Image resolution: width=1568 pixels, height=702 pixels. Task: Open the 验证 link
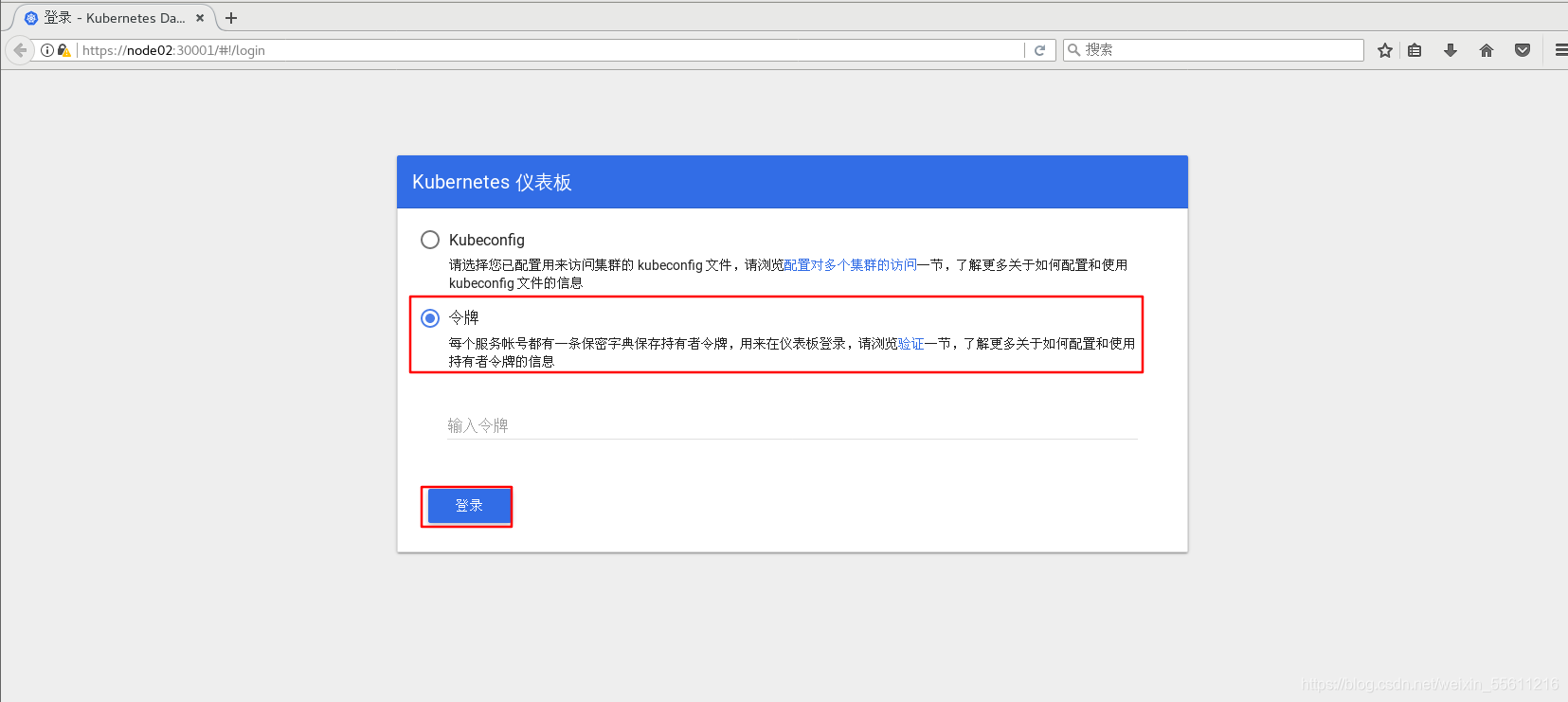click(x=910, y=344)
